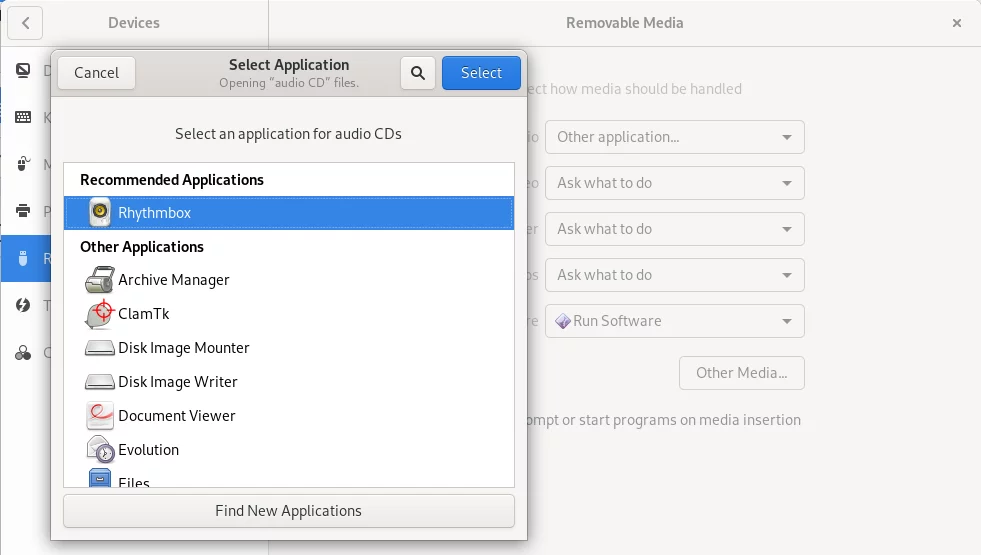This screenshot has height=555, width=981.
Task: Click the Document Viewer icon
Action: point(99,415)
